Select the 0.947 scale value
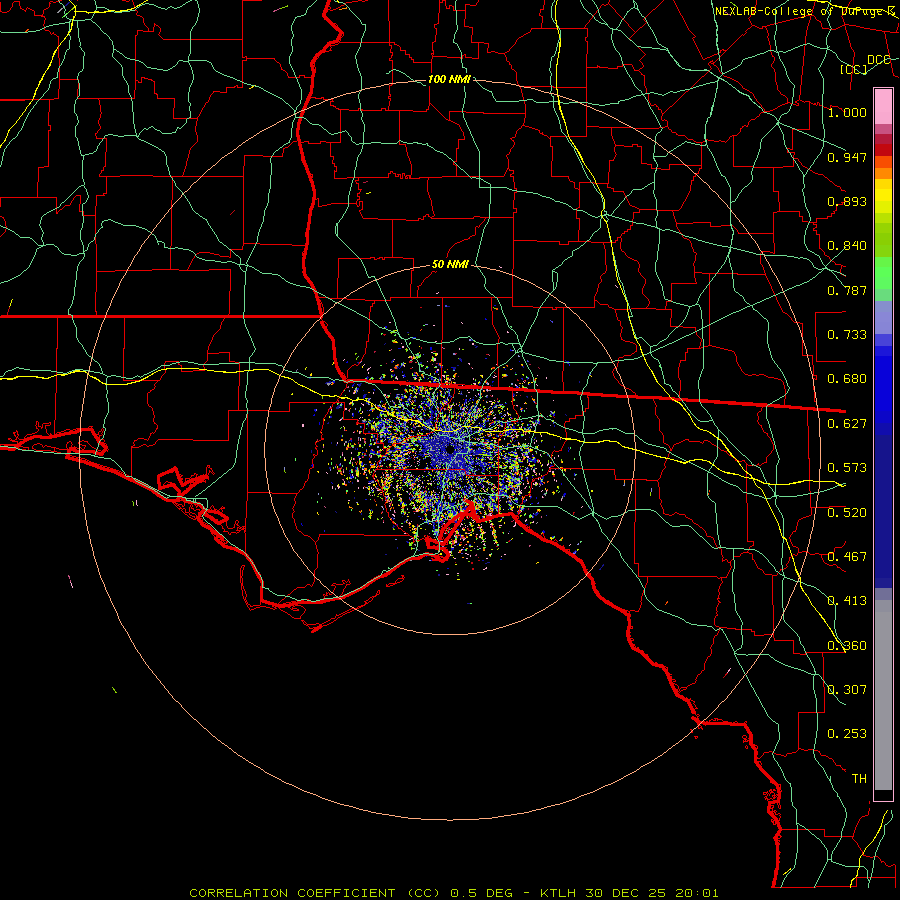This screenshot has width=900, height=900. [x=847, y=157]
